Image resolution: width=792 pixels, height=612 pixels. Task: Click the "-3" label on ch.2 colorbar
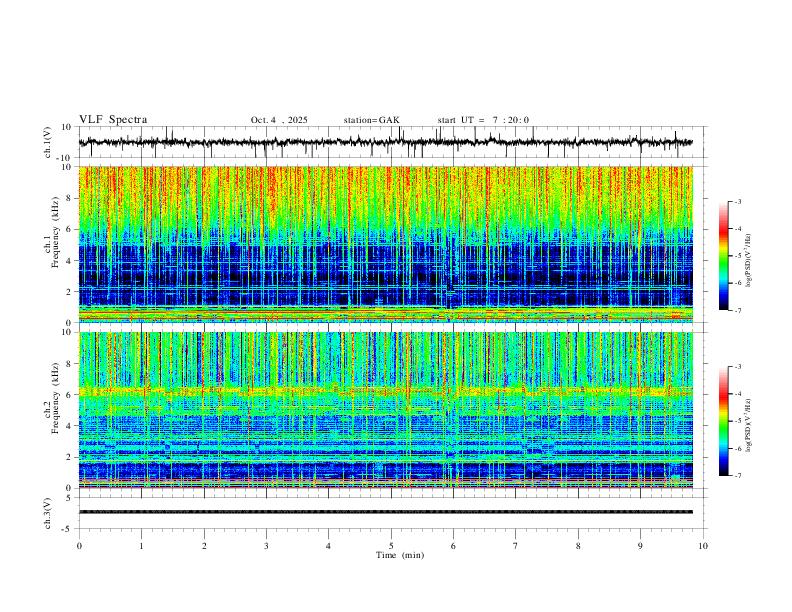737,367
